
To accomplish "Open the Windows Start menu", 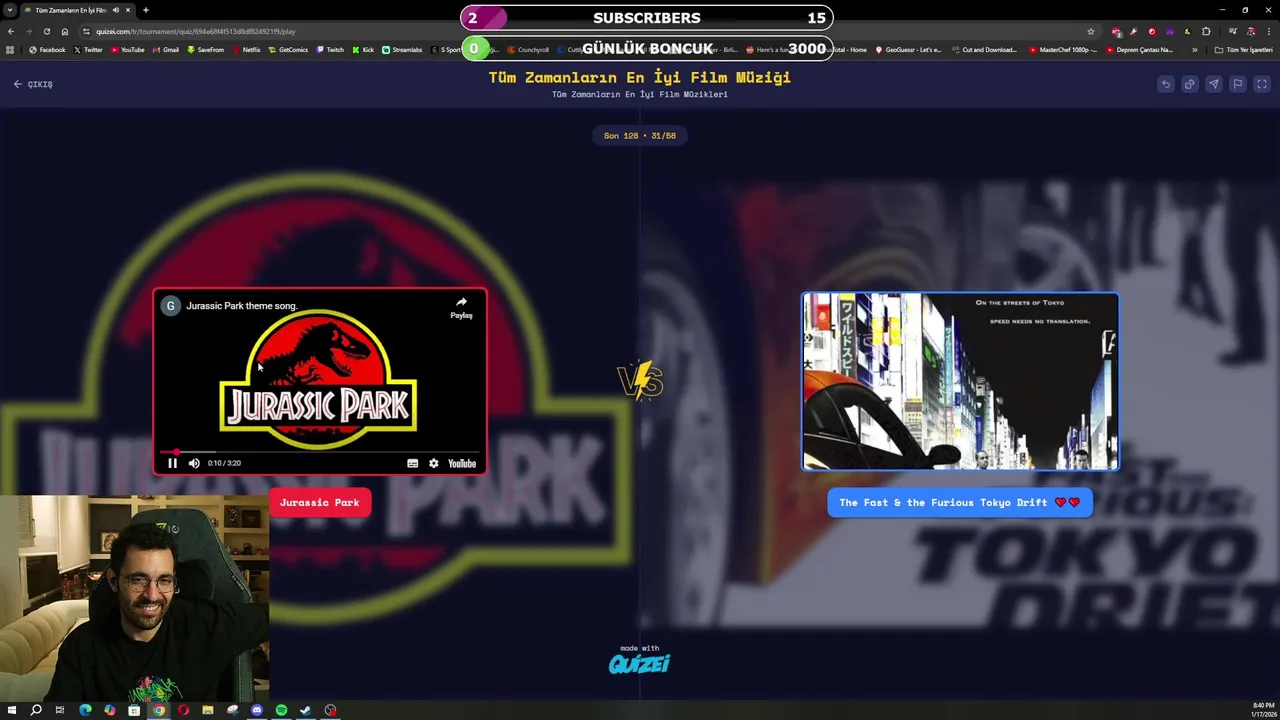I will (x=12, y=710).
